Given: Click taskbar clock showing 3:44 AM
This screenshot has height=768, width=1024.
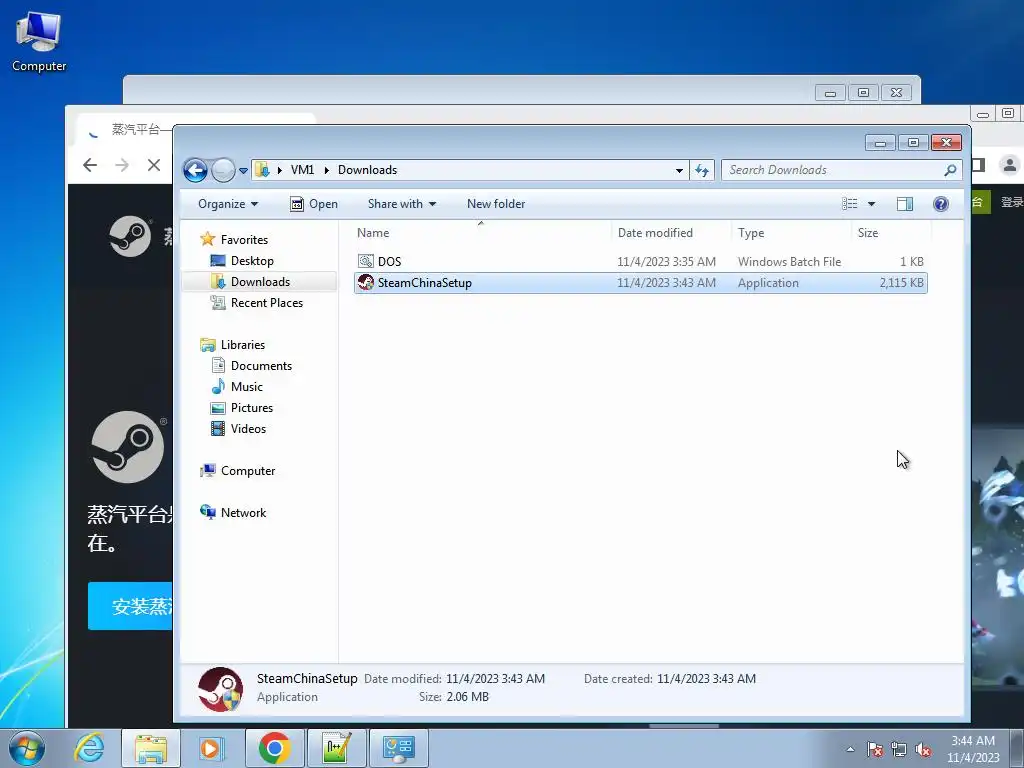Looking at the screenshot, I should [x=973, y=749].
